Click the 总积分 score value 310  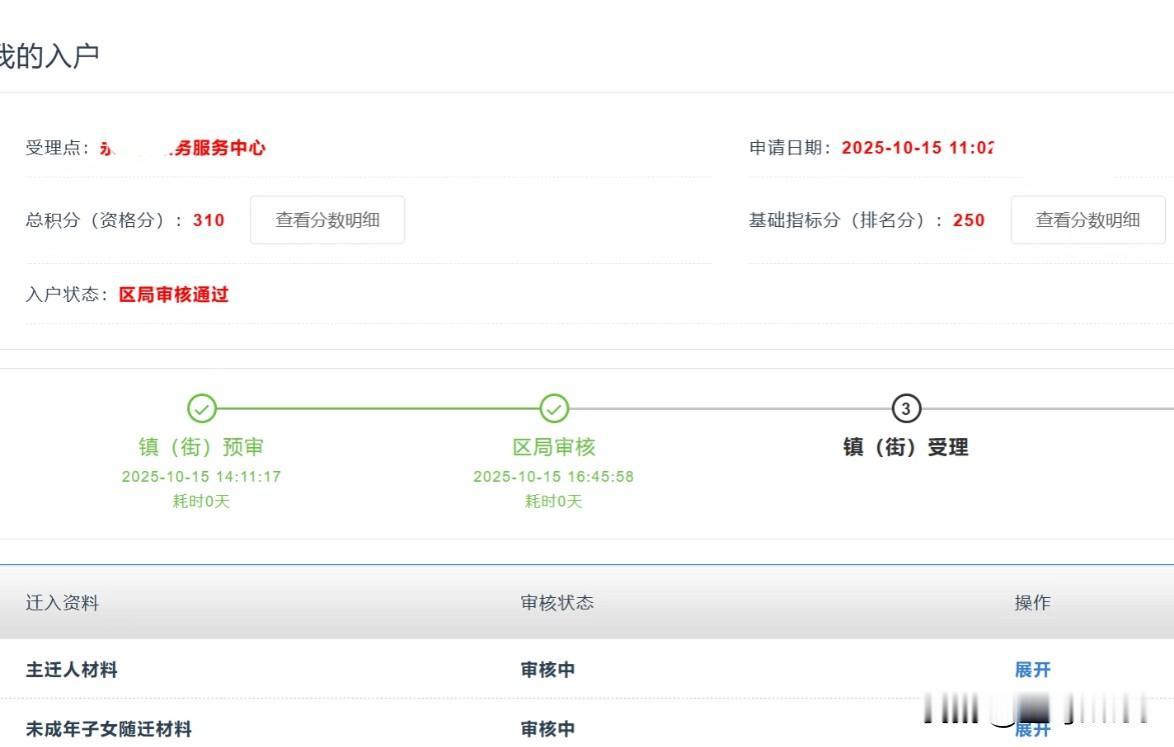click(208, 220)
